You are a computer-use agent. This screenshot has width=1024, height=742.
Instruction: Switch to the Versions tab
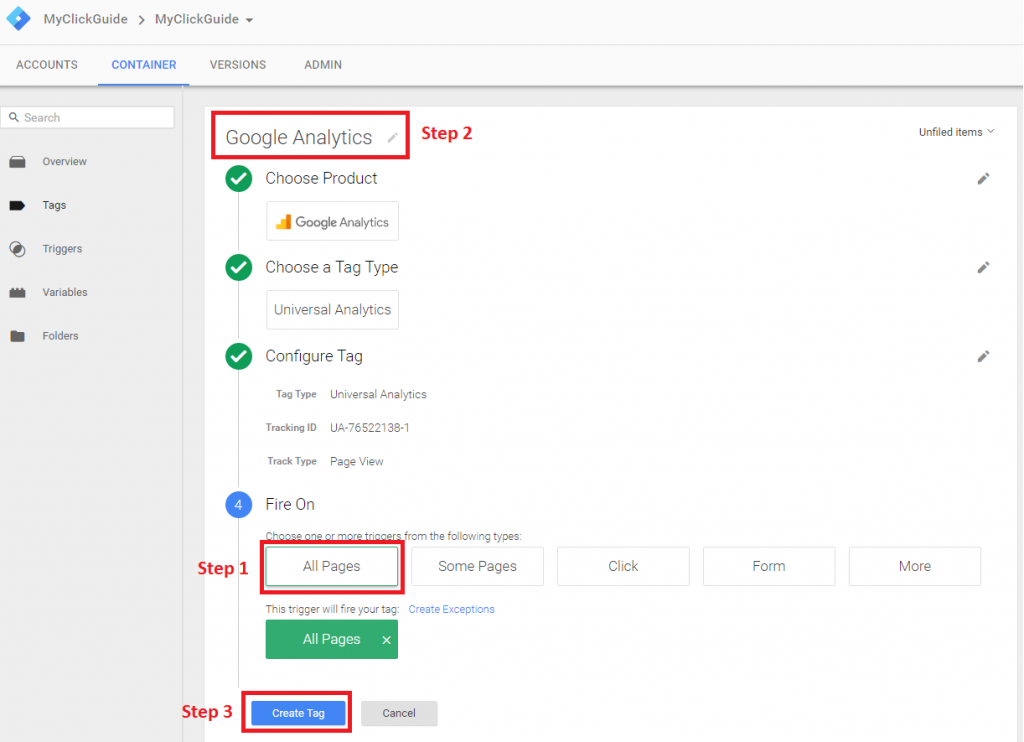click(238, 65)
